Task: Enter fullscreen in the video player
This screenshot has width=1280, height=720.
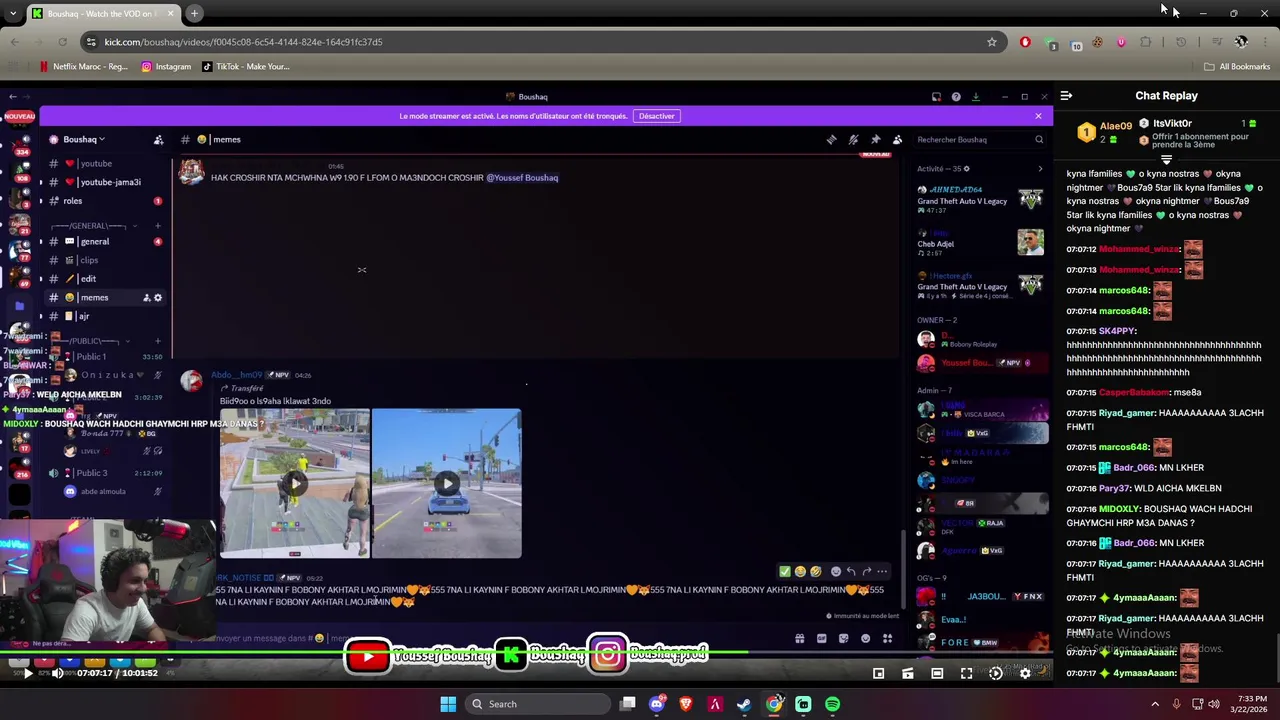Action: tap(966, 673)
